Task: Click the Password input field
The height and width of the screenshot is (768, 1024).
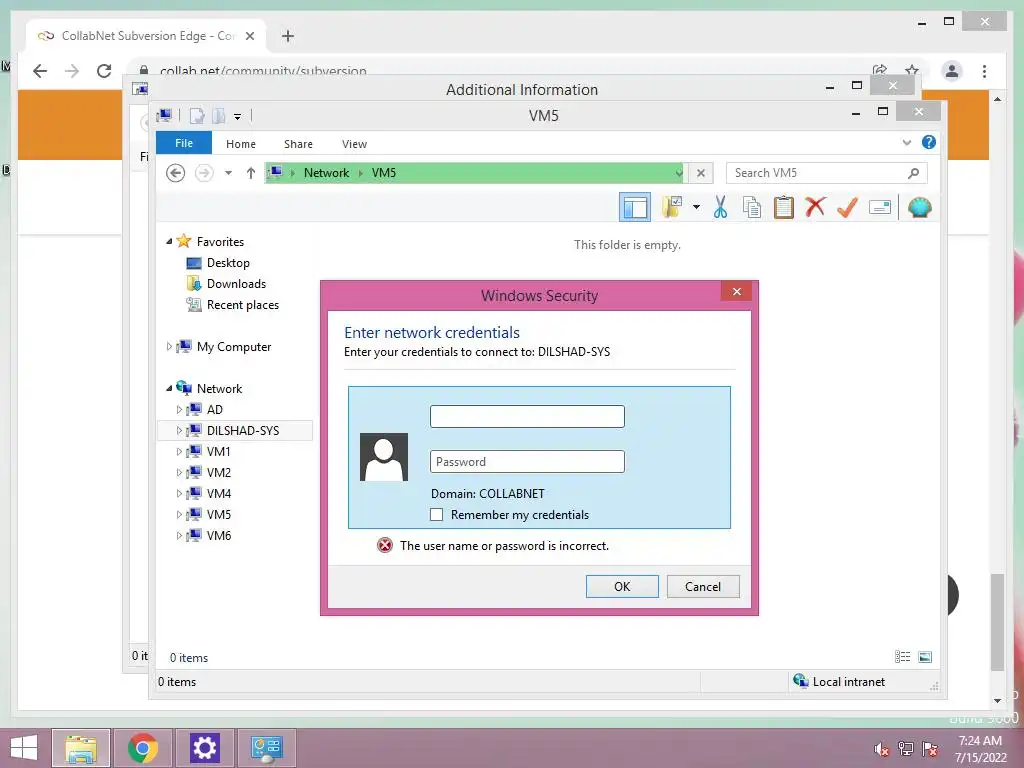Action: 527,462
